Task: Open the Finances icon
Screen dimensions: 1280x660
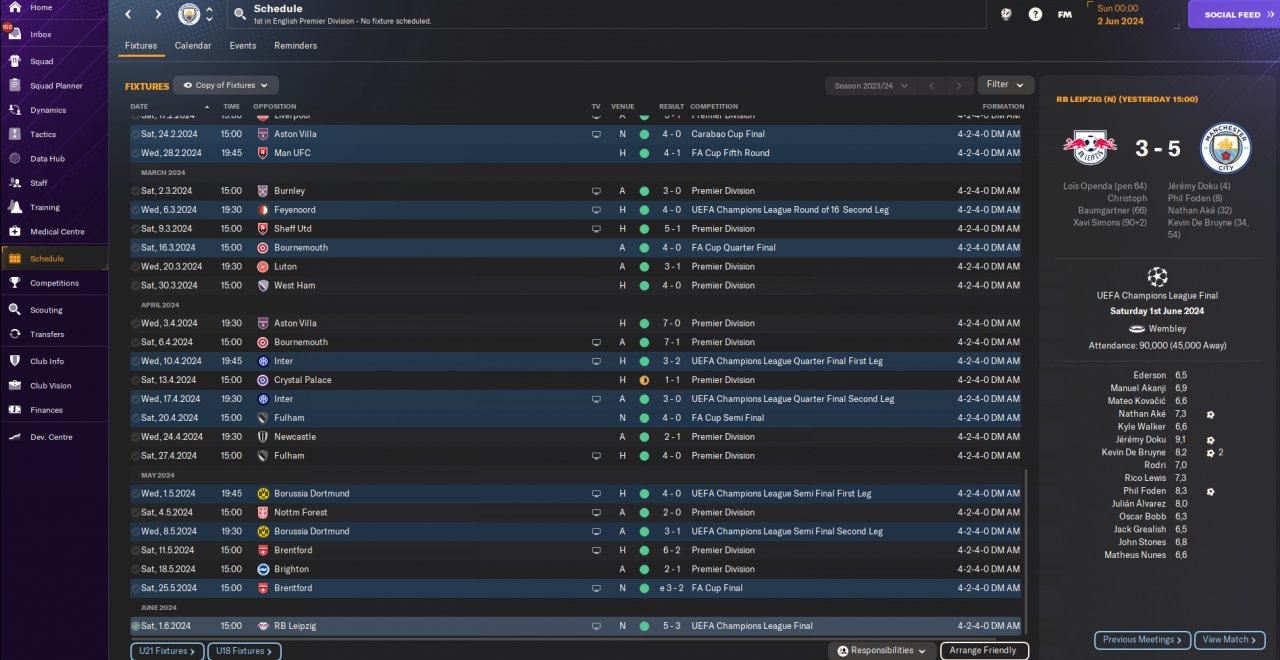Action: pos(15,410)
